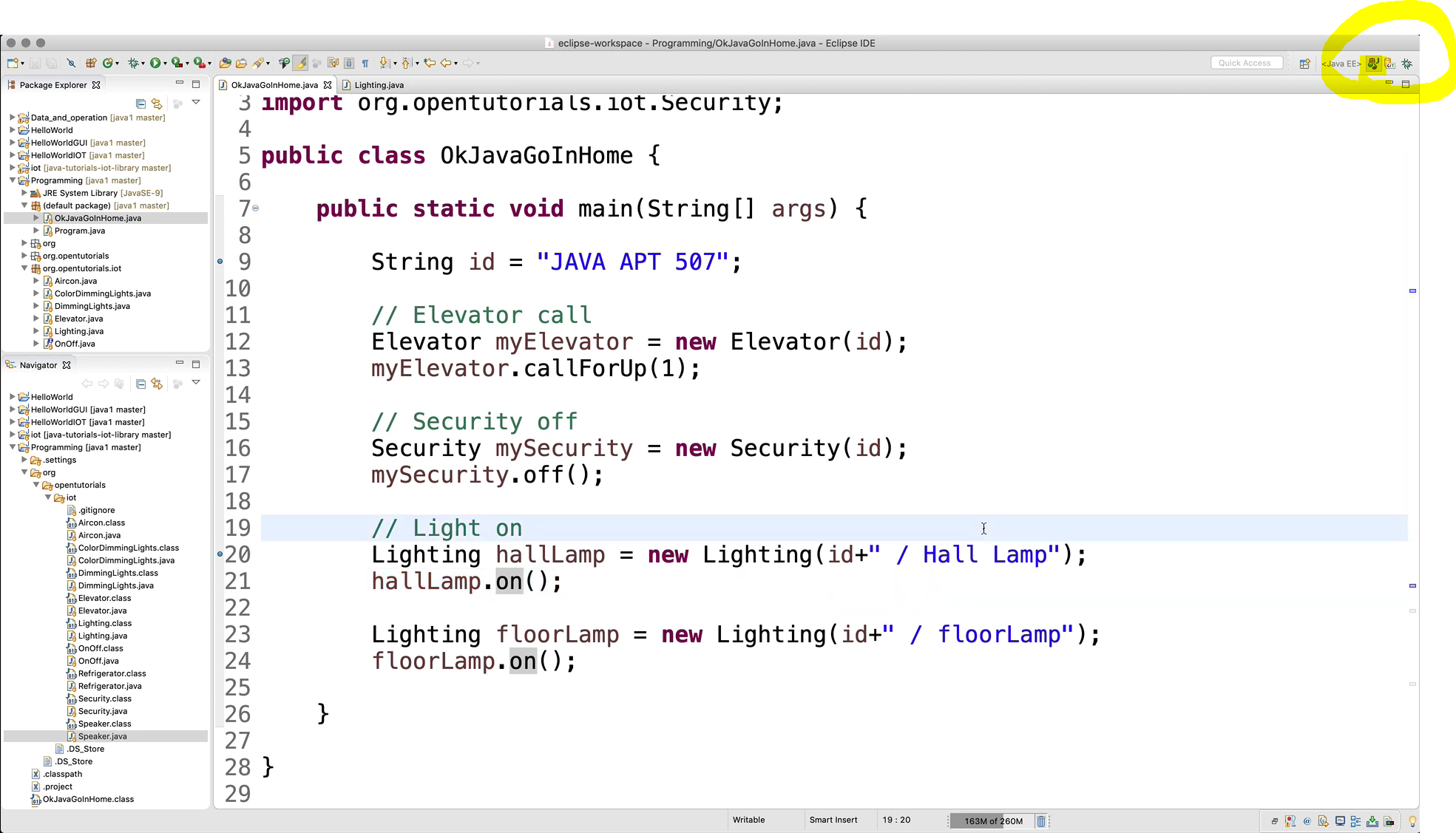Open Elevator.java in Package Explorer
The image size is (1456, 833).
[78, 319]
